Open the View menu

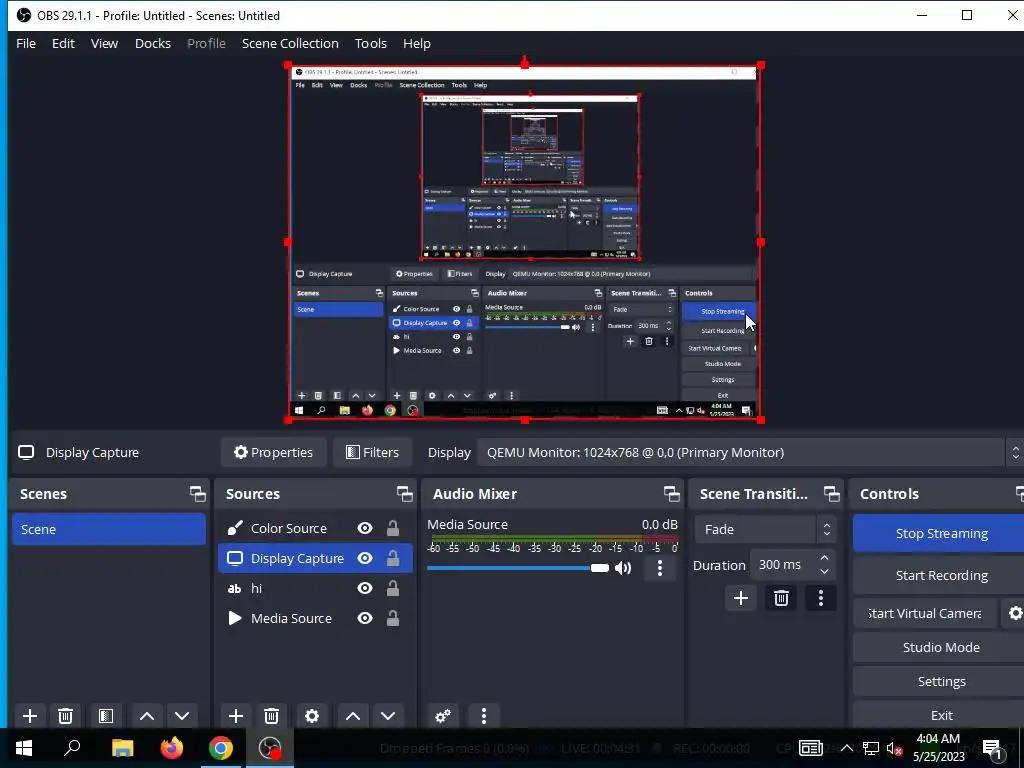coord(104,43)
